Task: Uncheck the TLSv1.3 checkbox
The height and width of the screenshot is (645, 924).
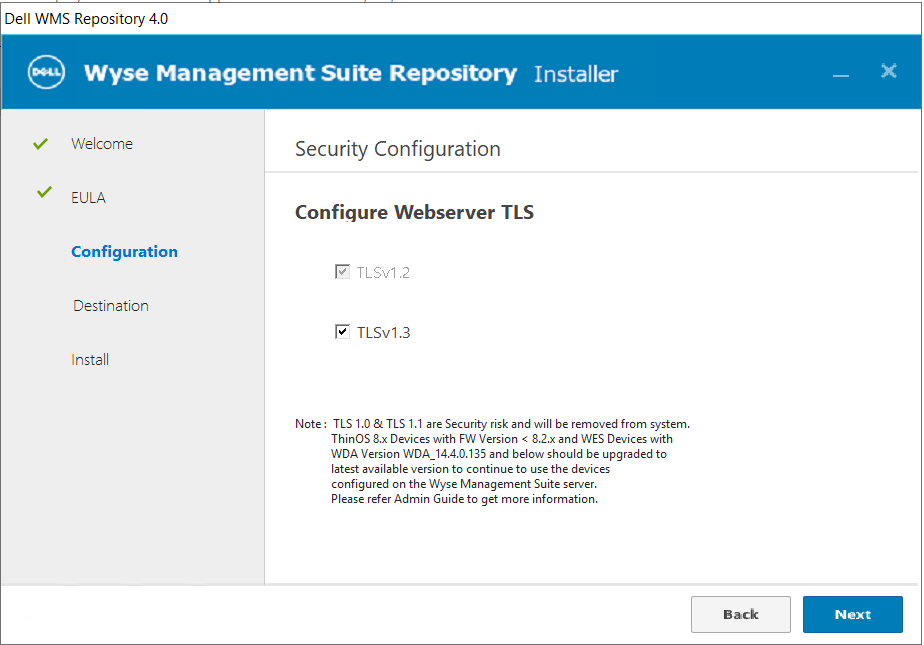Action: [342, 332]
